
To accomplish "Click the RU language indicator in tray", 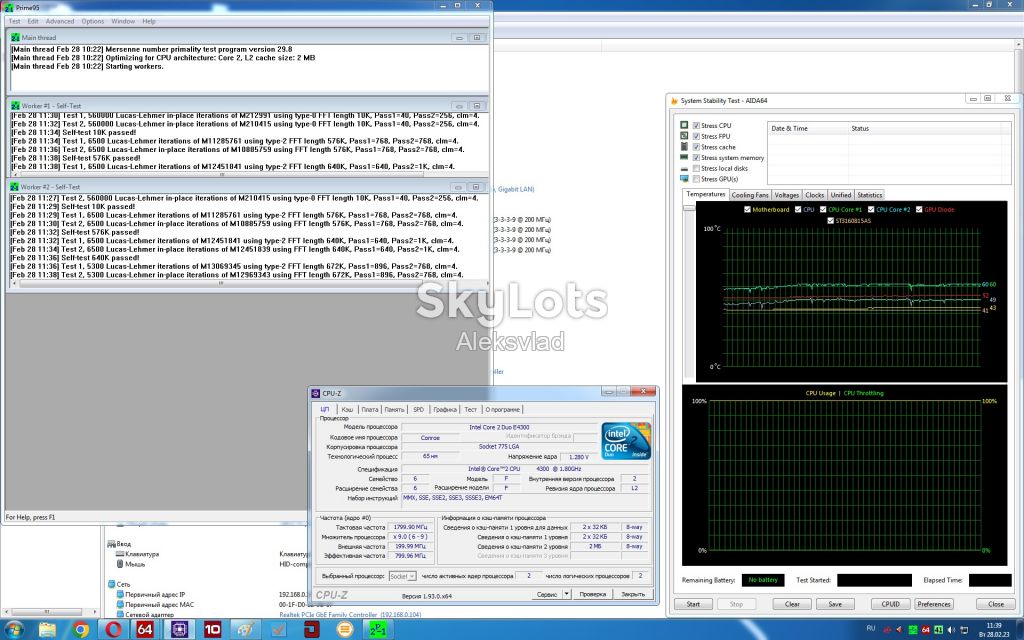I will pos(871,628).
